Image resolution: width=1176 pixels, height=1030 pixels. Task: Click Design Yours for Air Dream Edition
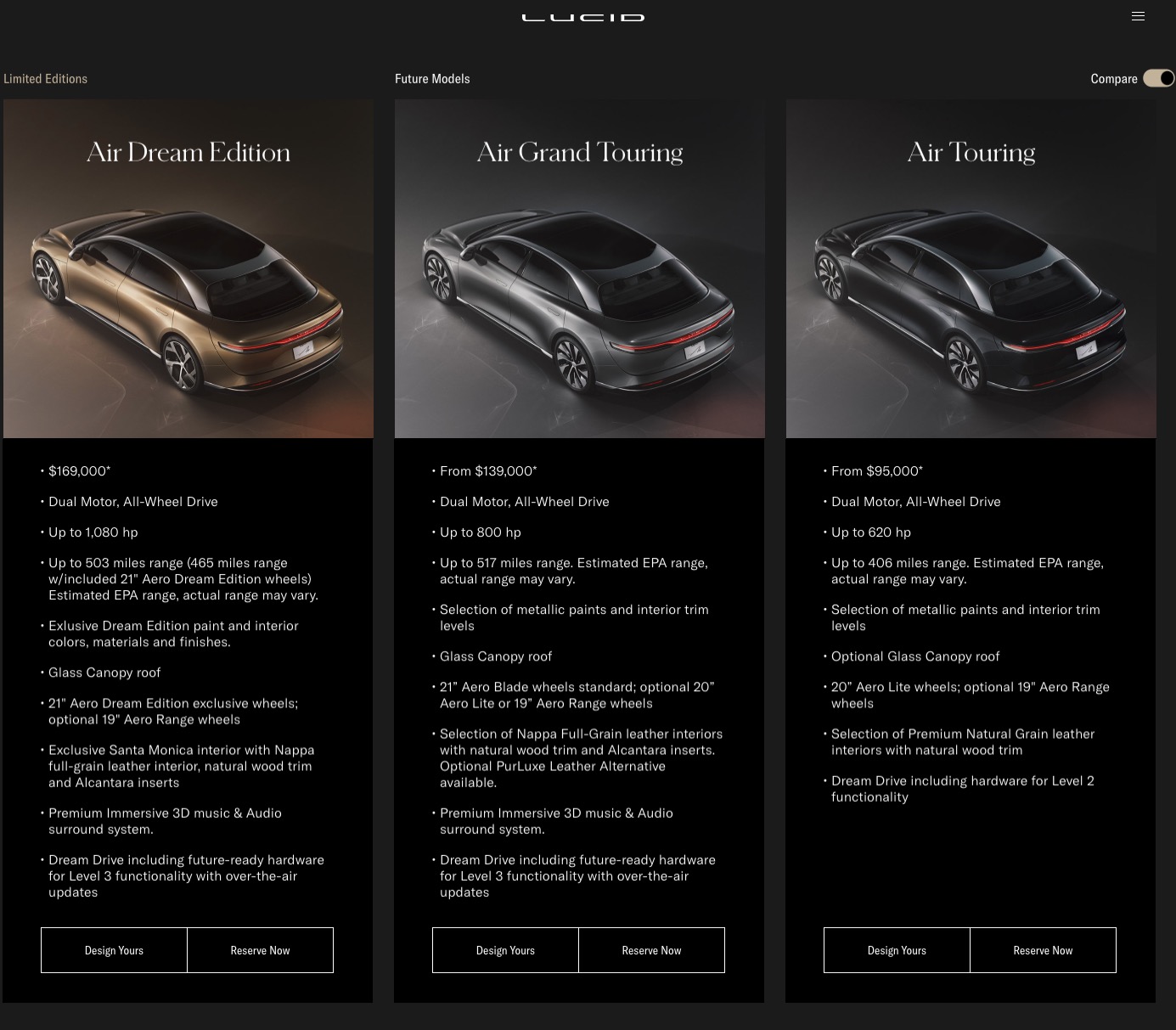[x=114, y=950]
